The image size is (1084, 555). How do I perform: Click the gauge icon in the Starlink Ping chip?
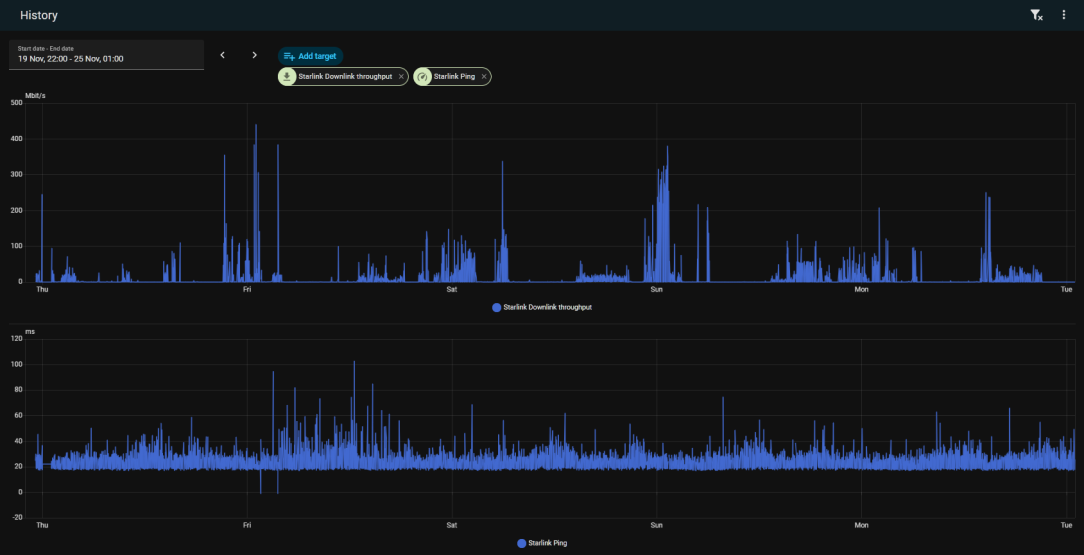coord(422,77)
